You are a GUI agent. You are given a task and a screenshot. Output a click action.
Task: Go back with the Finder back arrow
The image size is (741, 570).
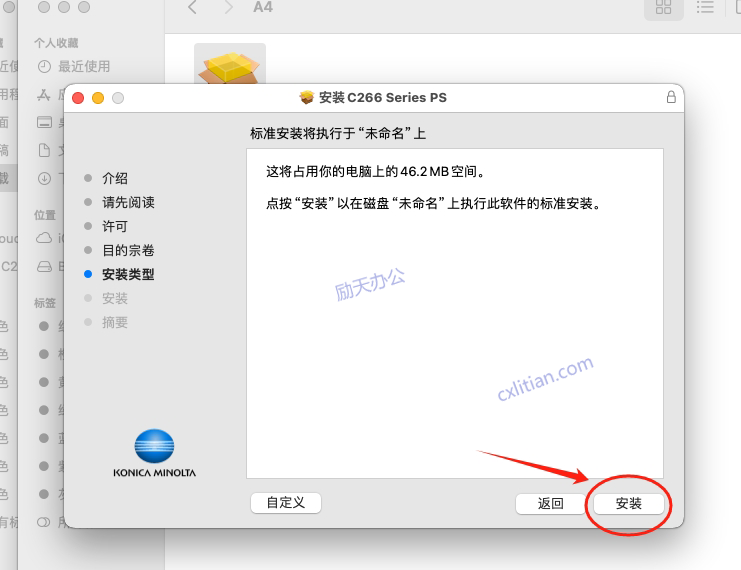pyautogui.click(x=192, y=8)
